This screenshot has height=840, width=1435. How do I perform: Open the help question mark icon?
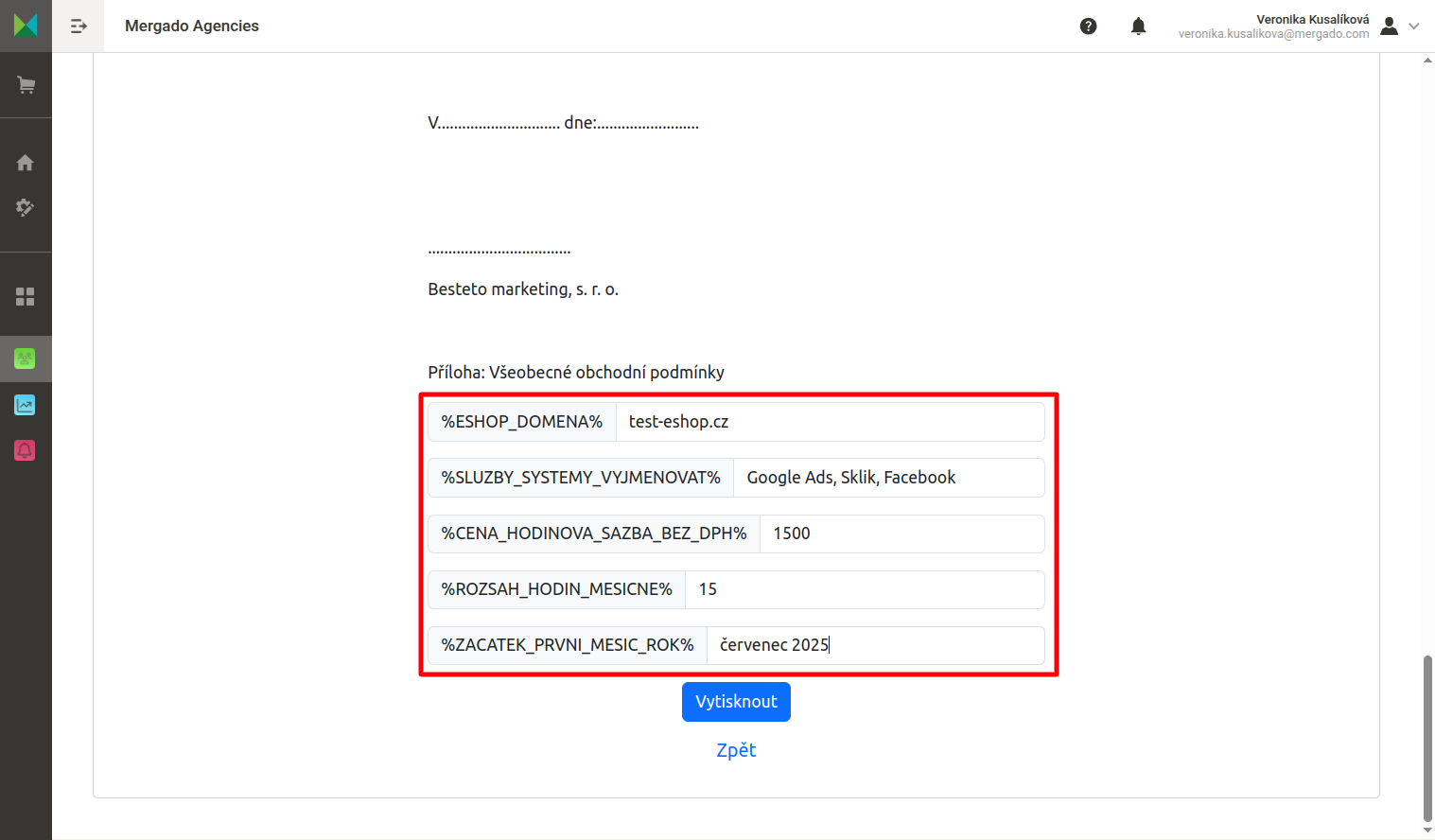click(1089, 26)
